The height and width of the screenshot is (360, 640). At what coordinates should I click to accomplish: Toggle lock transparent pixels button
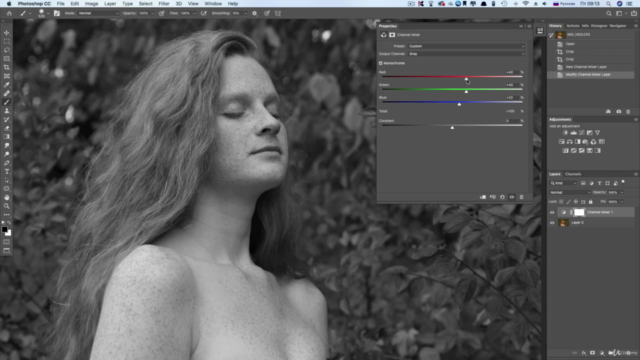tap(561, 202)
